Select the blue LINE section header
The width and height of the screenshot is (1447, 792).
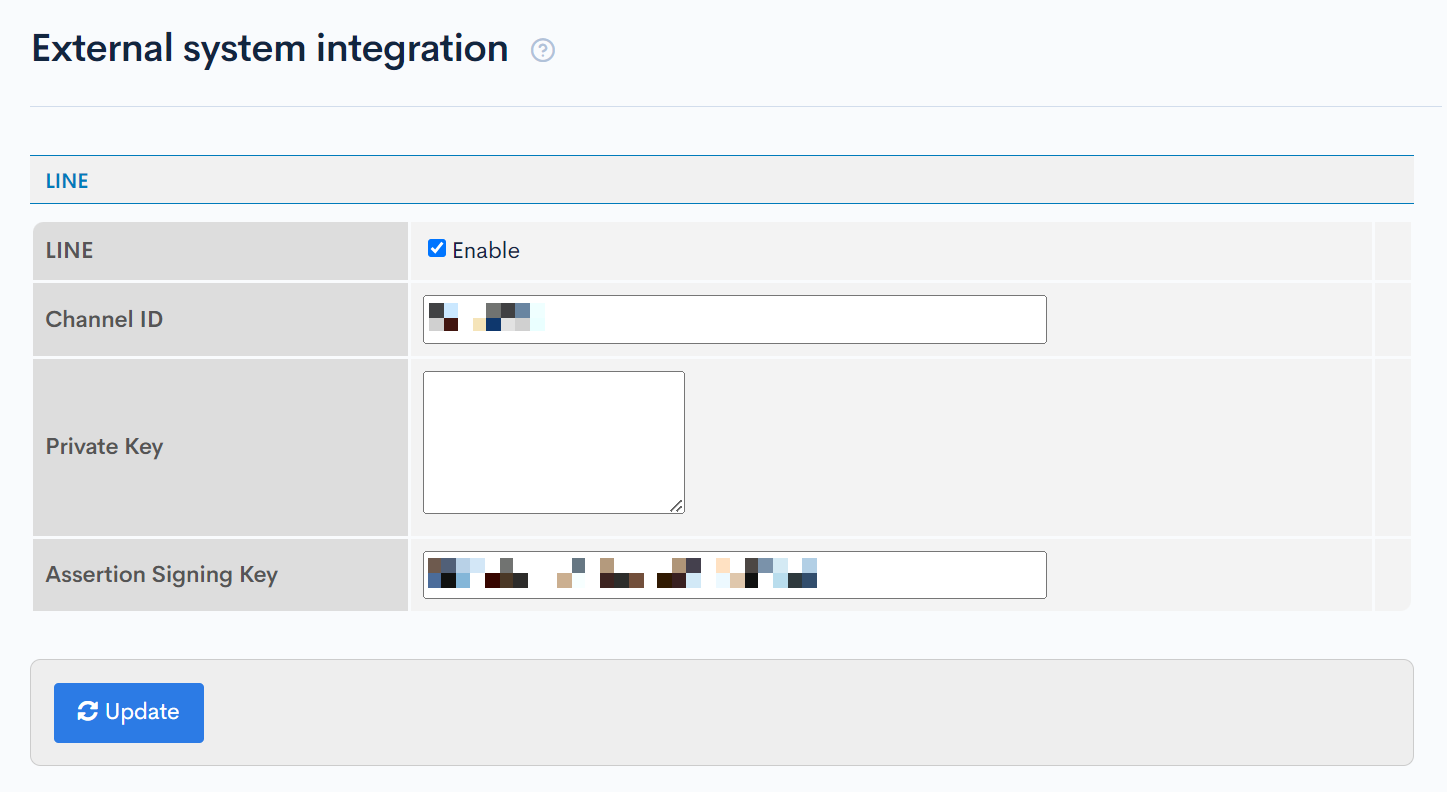[67, 181]
